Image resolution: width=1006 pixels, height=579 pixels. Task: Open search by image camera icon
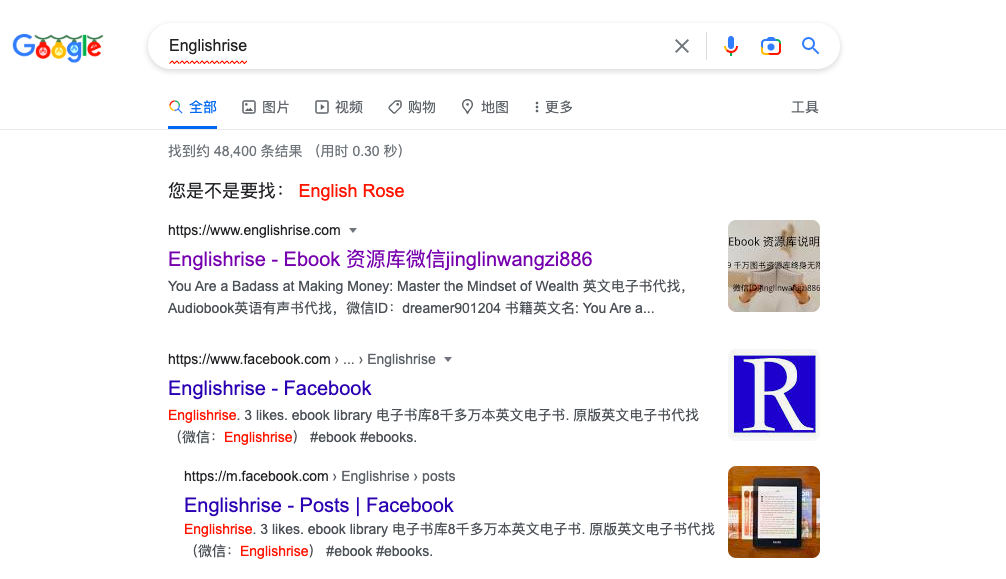[771, 46]
